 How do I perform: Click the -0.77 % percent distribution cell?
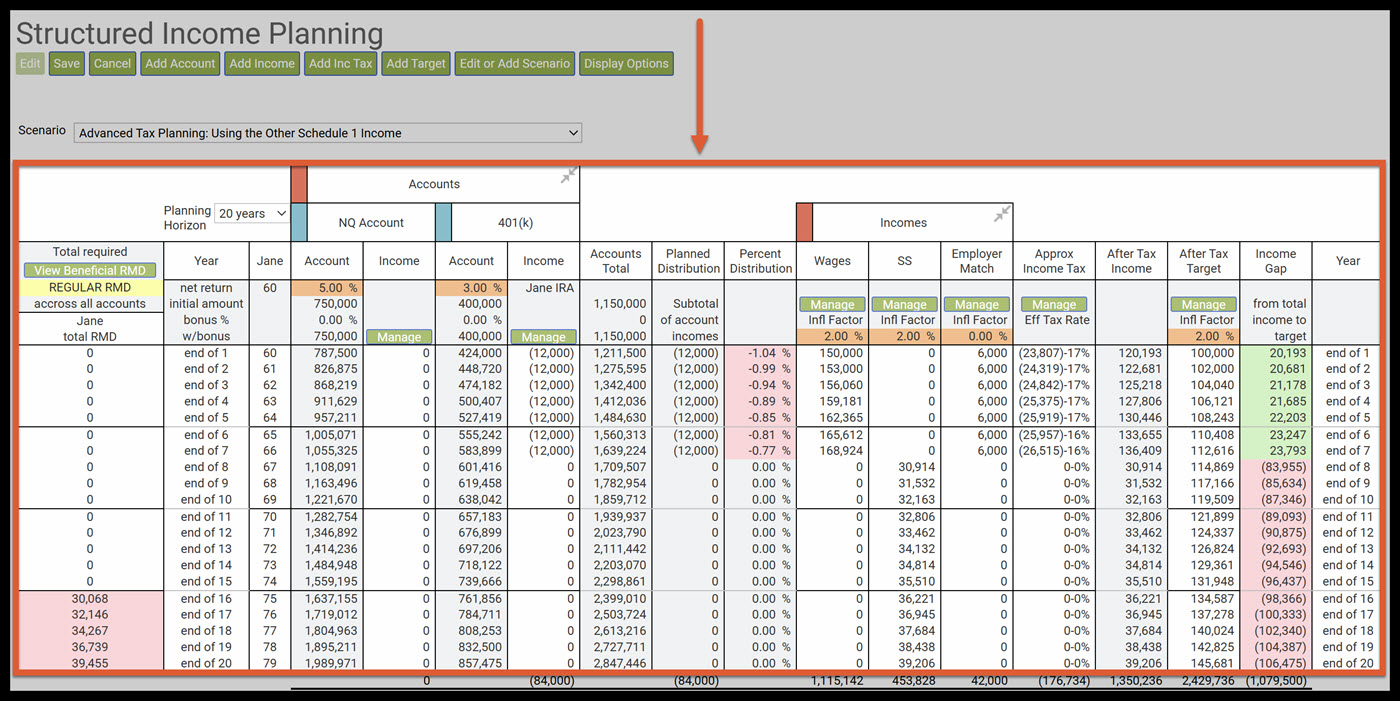click(760, 451)
